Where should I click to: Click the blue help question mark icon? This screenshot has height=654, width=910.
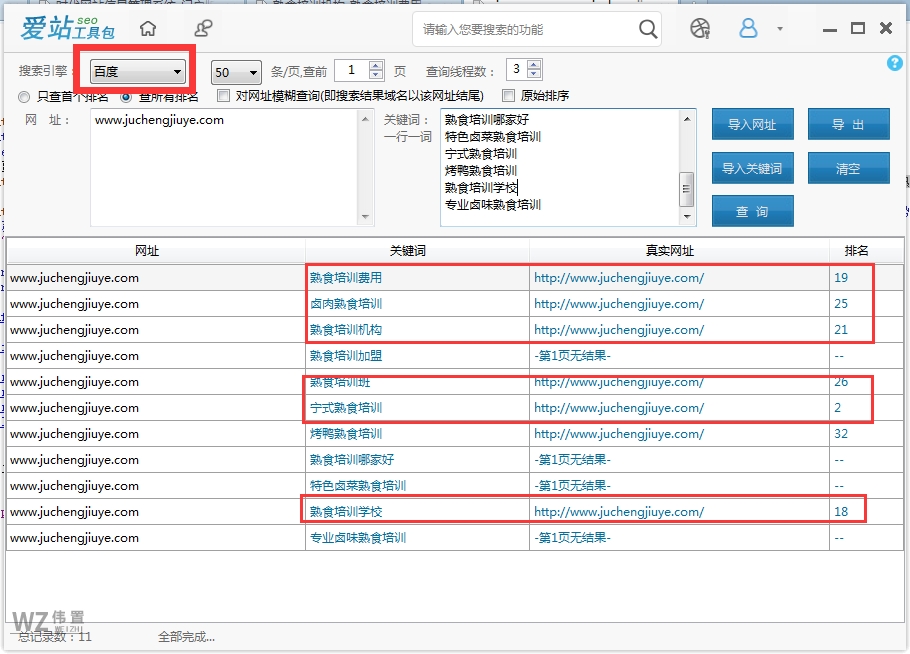pos(896,63)
